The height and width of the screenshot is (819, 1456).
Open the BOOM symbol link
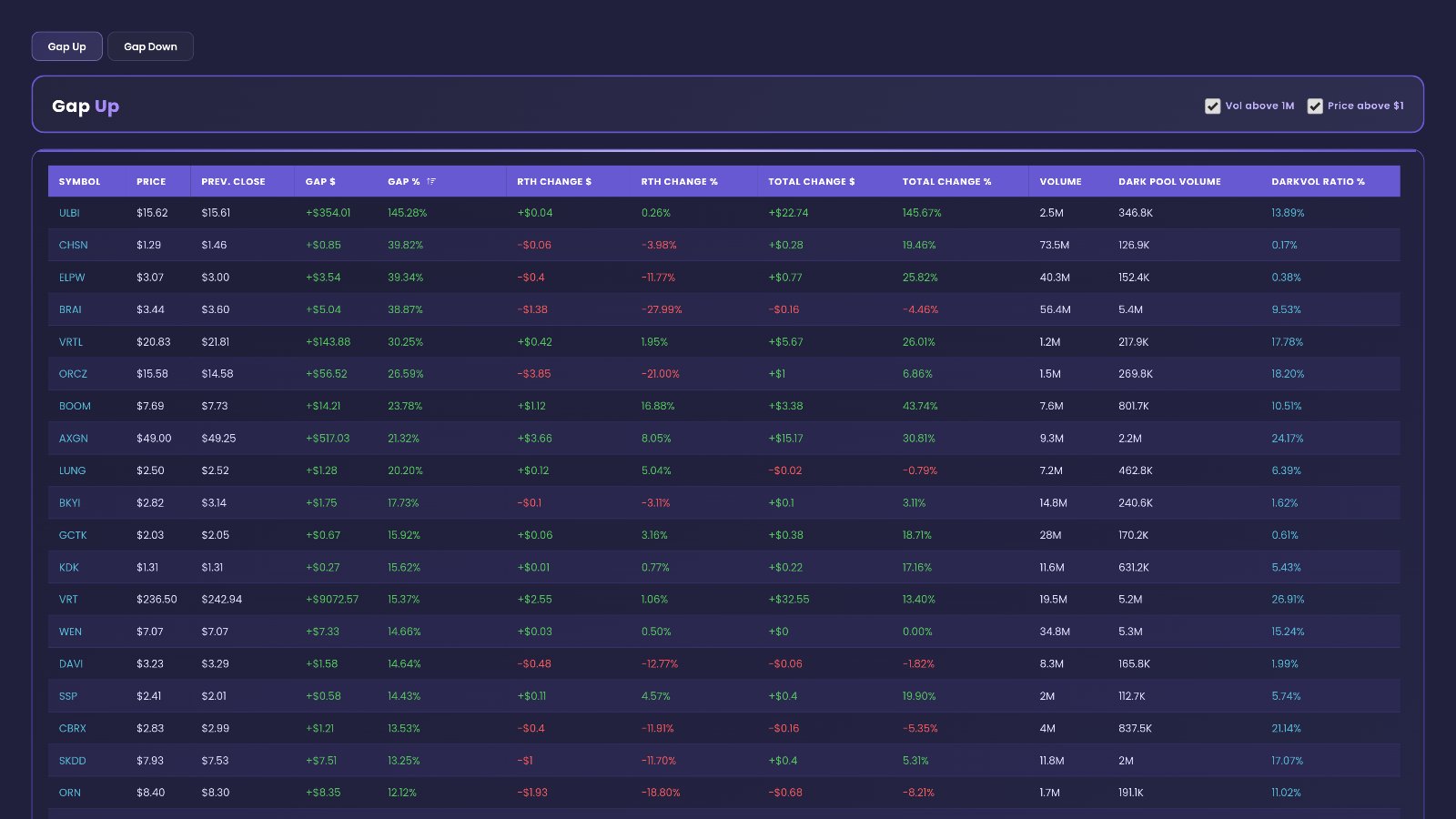point(75,406)
